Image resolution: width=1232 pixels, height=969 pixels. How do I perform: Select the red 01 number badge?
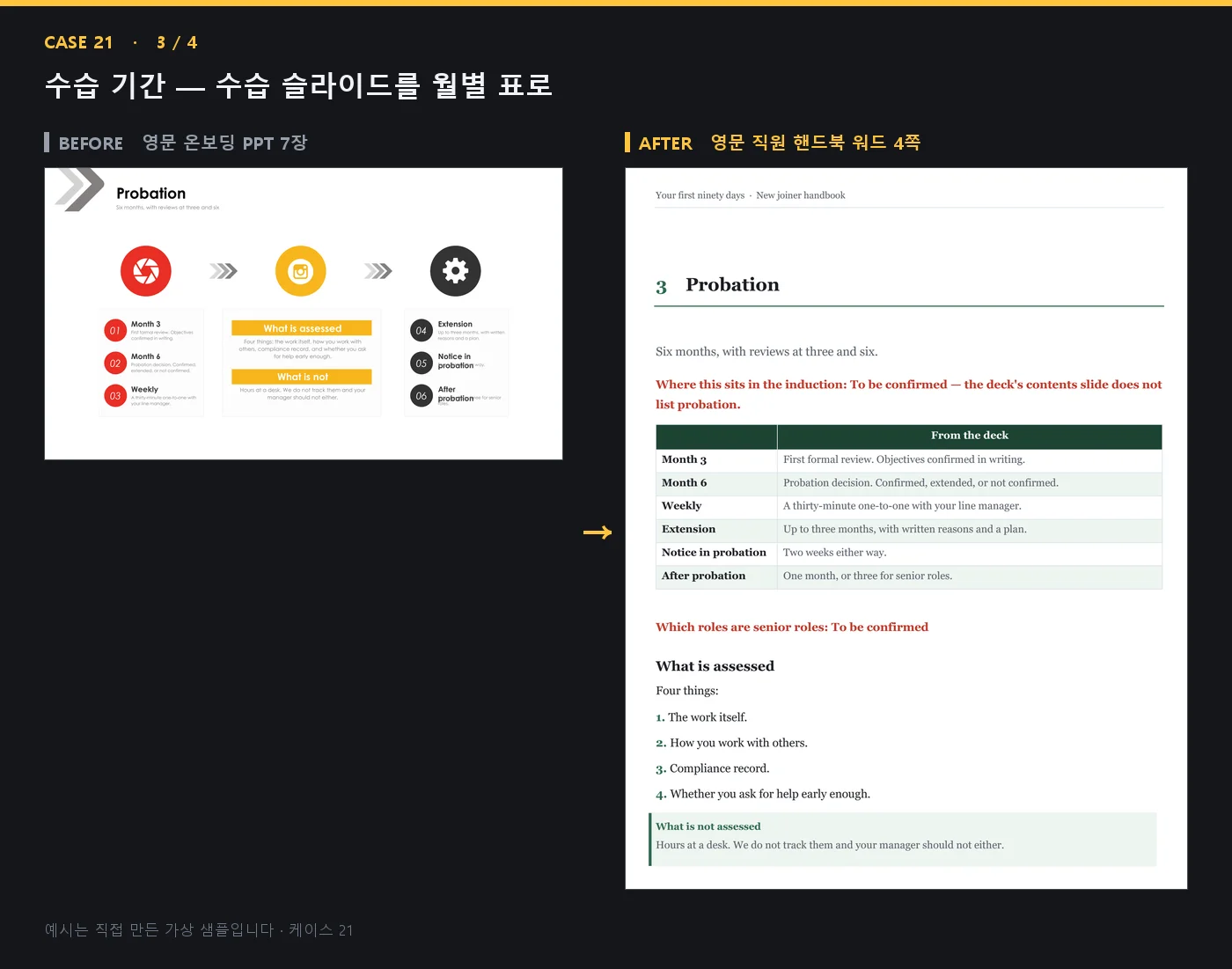click(115, 331)
